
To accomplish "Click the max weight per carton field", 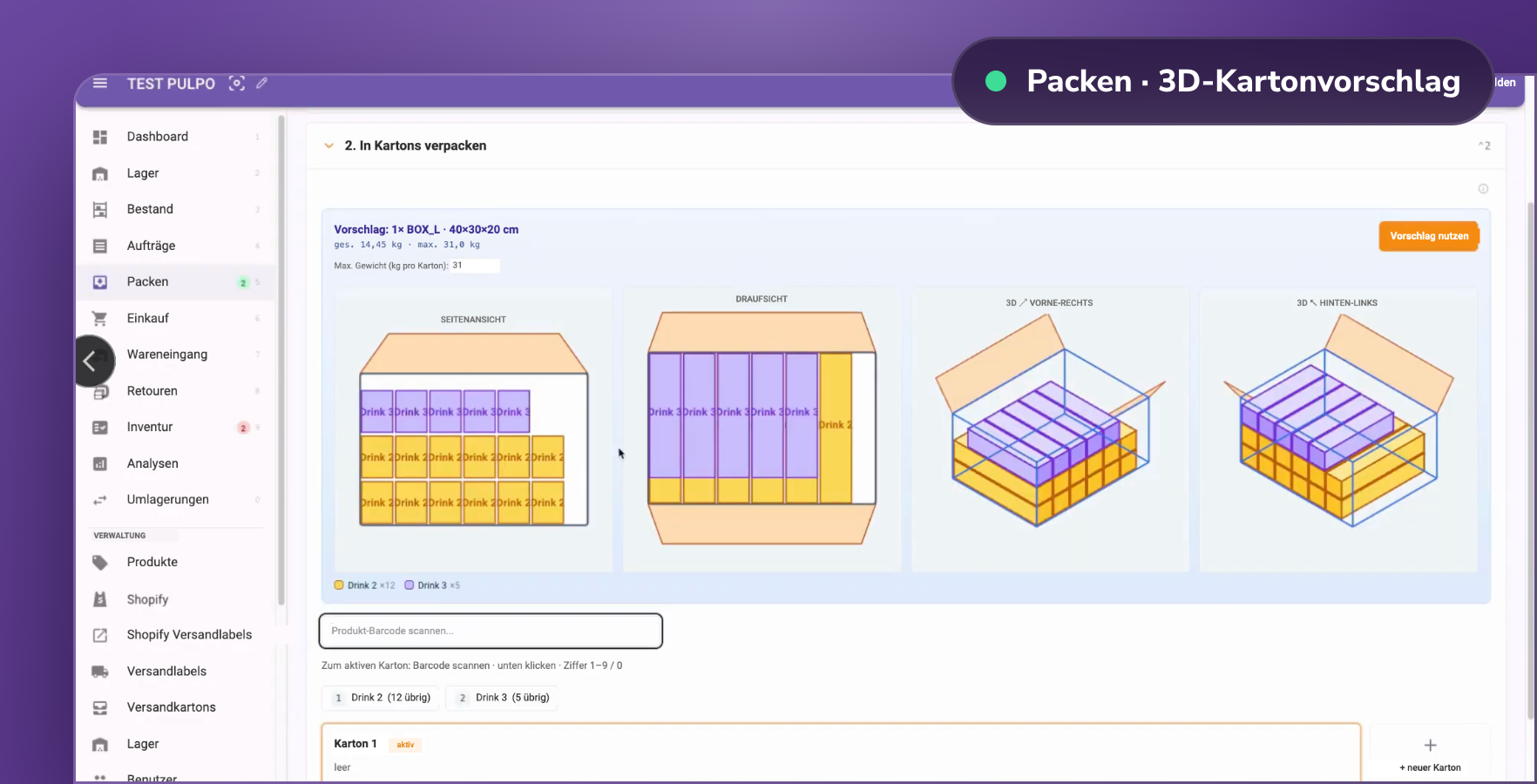I will [475, 266].
